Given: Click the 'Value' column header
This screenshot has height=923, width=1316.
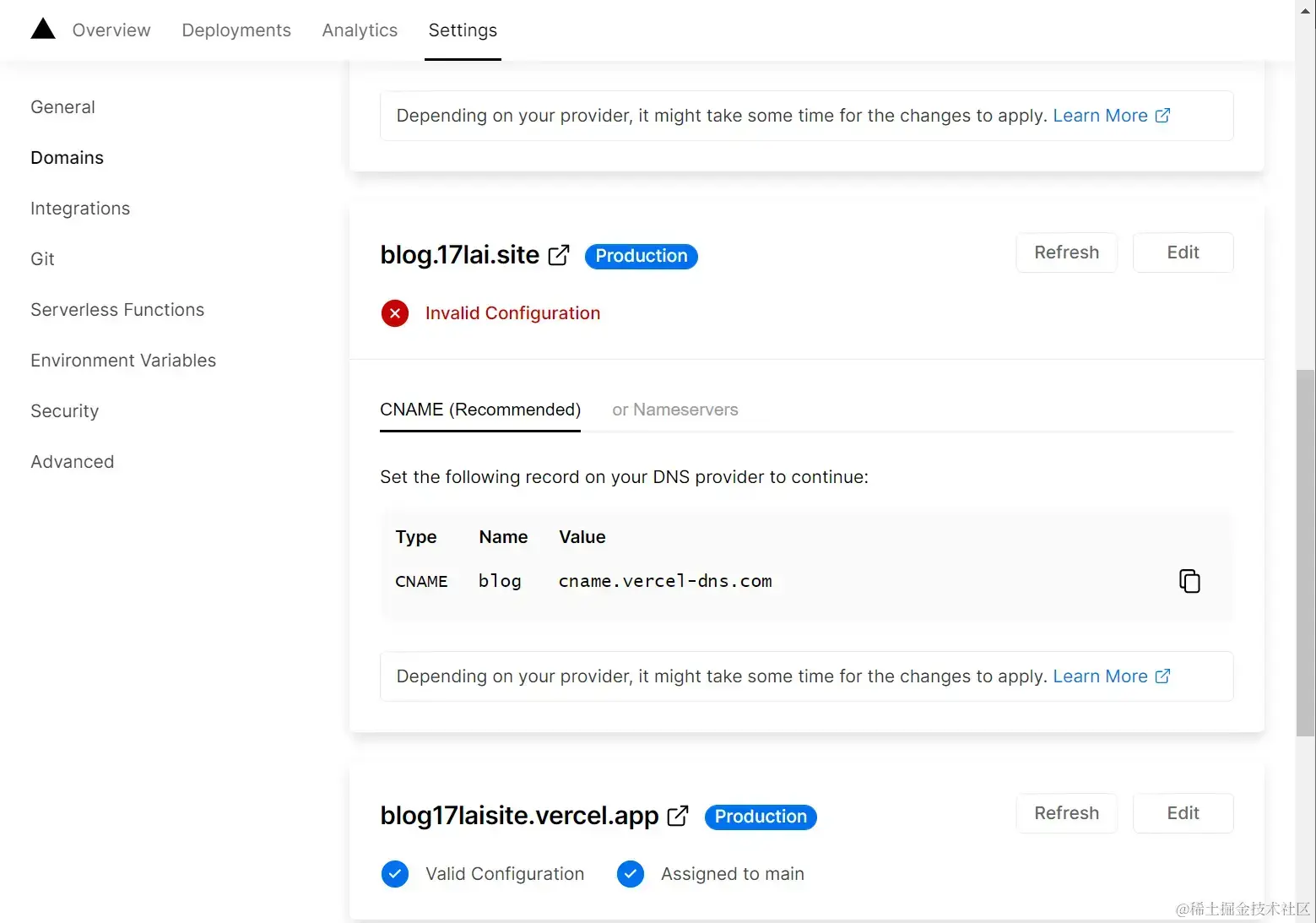Looking at the screenshot, I should (x=582, y=537).
